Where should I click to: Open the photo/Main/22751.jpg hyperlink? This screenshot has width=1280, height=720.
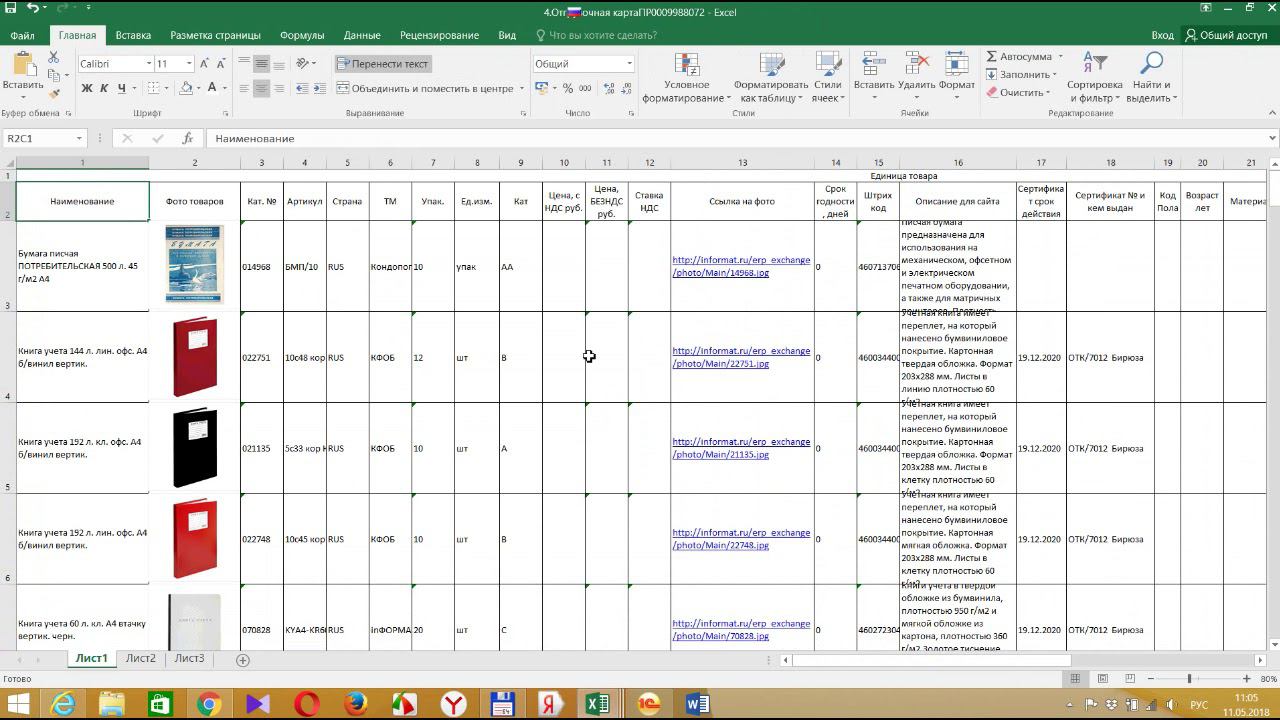click(x=720, y=364)
